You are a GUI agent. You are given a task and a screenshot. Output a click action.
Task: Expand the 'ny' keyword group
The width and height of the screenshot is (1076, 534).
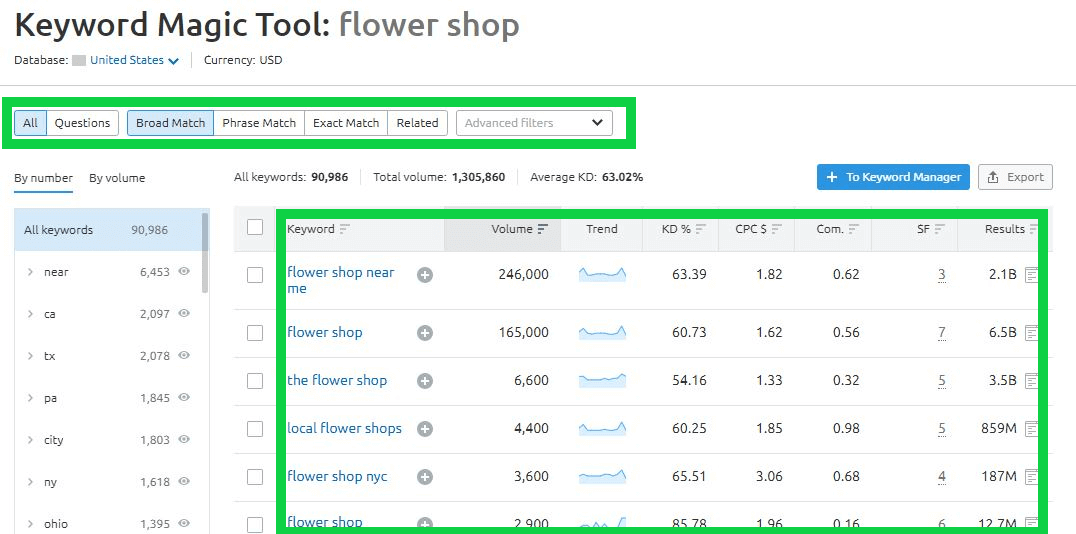click(x=30, y=482)
